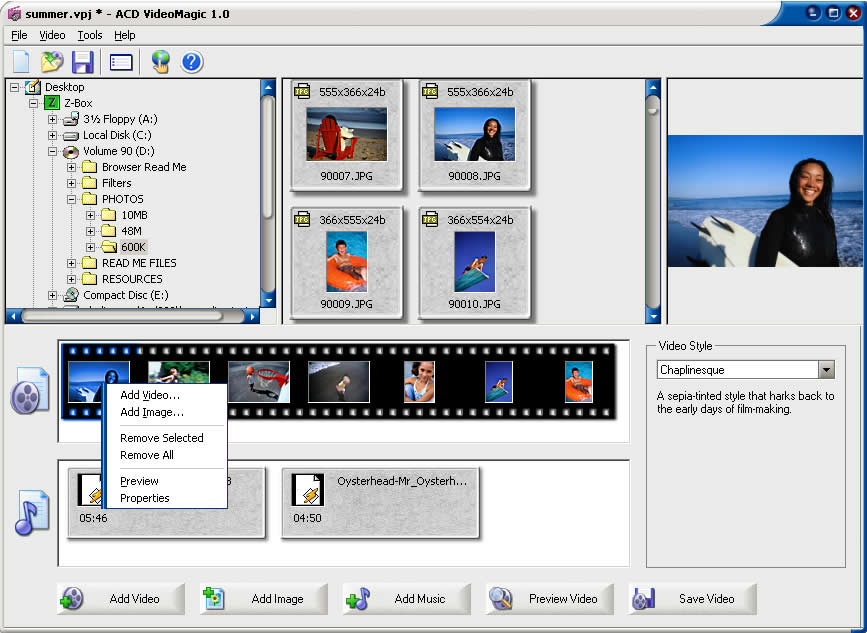Open the Video Style dropdown
The height and width of the screenshot is (633, 867).
pyautogui.click(x=826, y=369)
